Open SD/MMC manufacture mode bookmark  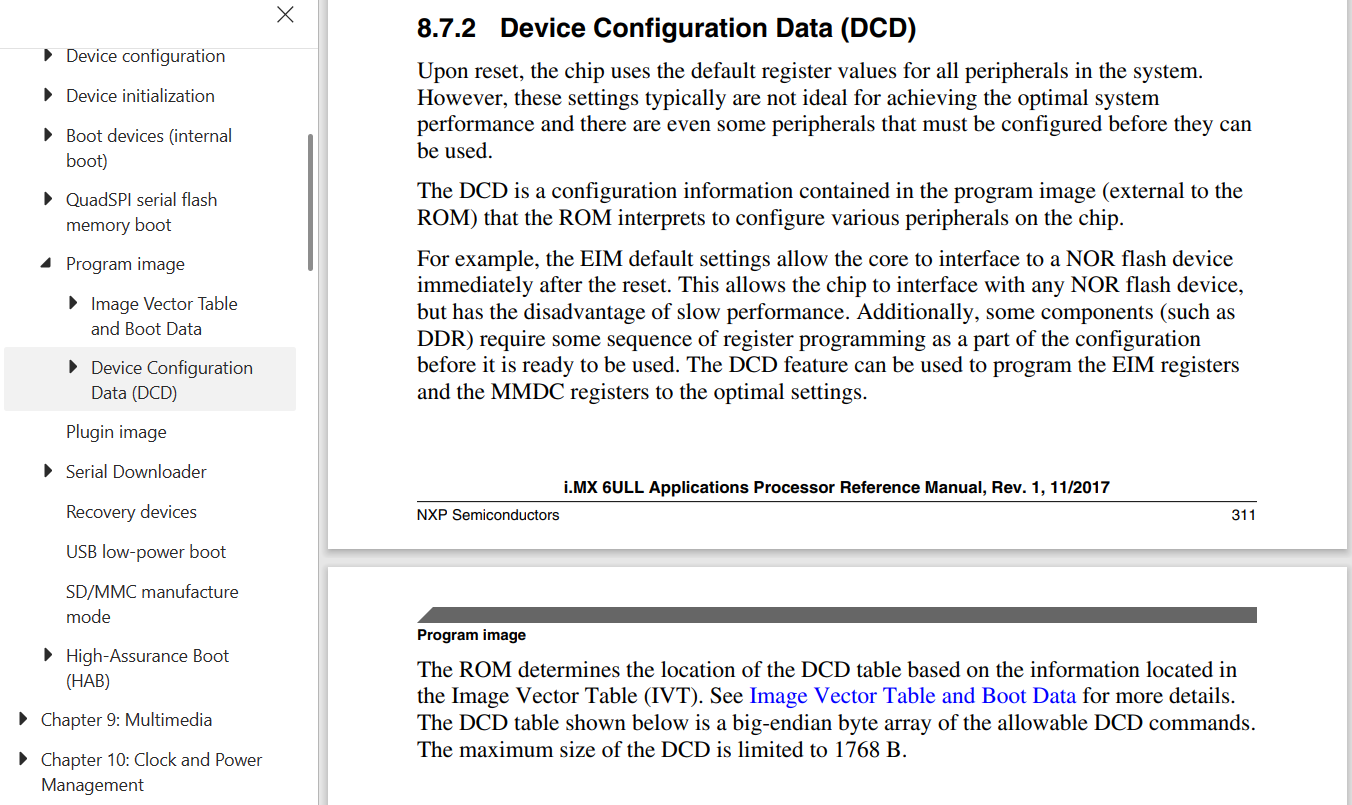152,604
